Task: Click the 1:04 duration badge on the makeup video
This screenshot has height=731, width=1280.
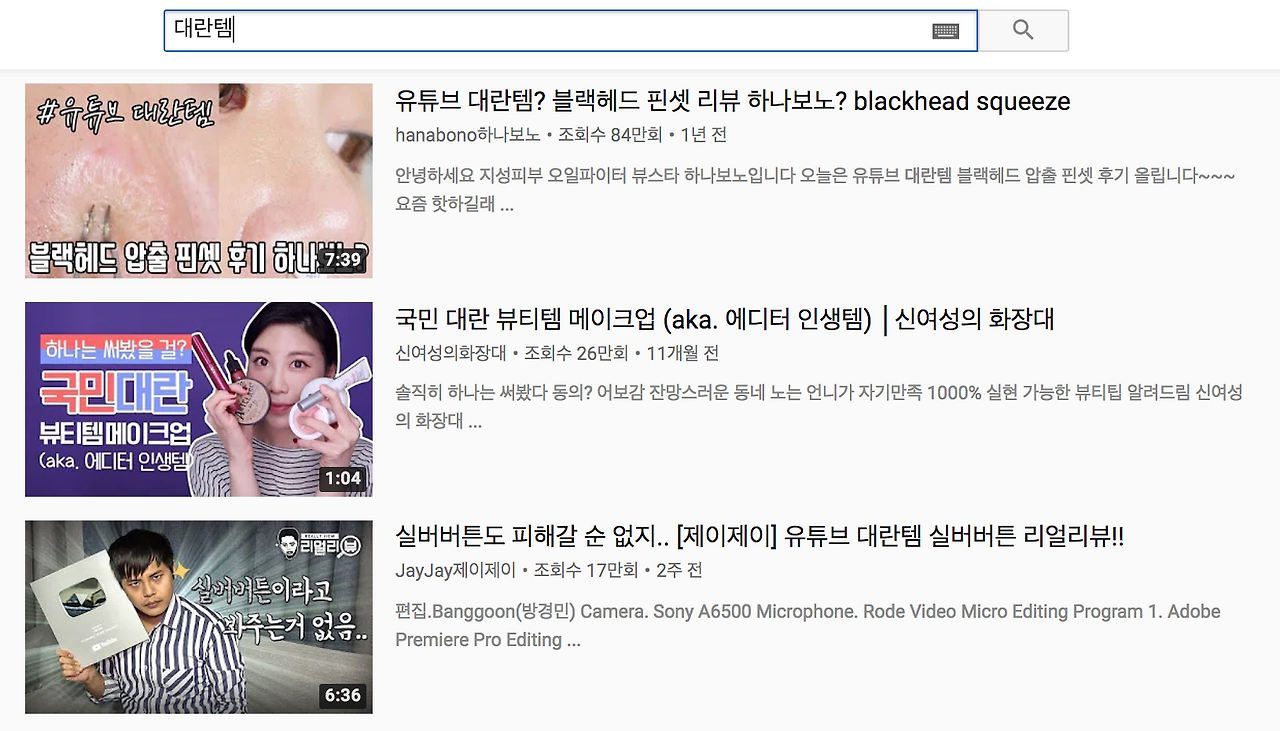Action: click(345, 478)
